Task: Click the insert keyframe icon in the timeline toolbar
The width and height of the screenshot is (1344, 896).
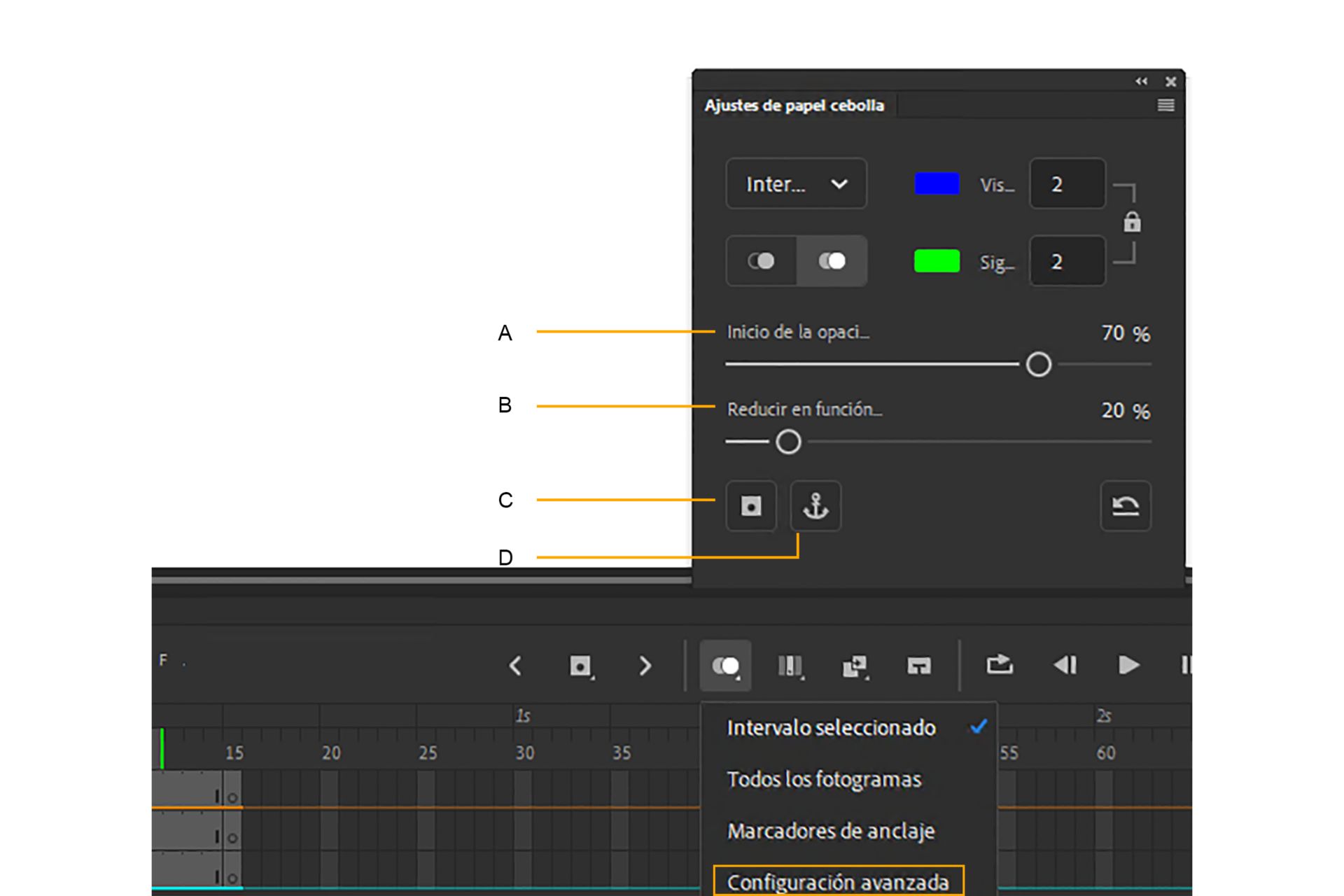Action: (580, 665)
